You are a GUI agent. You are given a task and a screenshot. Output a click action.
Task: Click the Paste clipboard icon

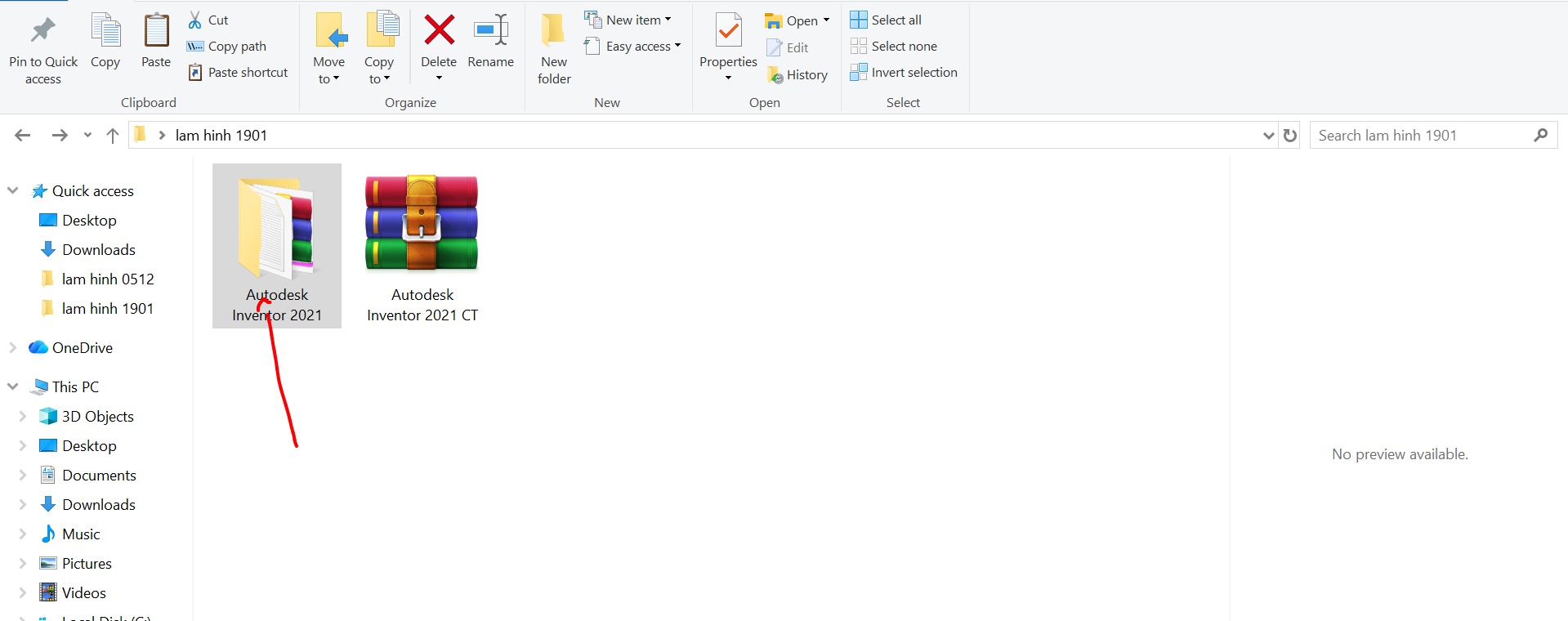pos(155,31)
